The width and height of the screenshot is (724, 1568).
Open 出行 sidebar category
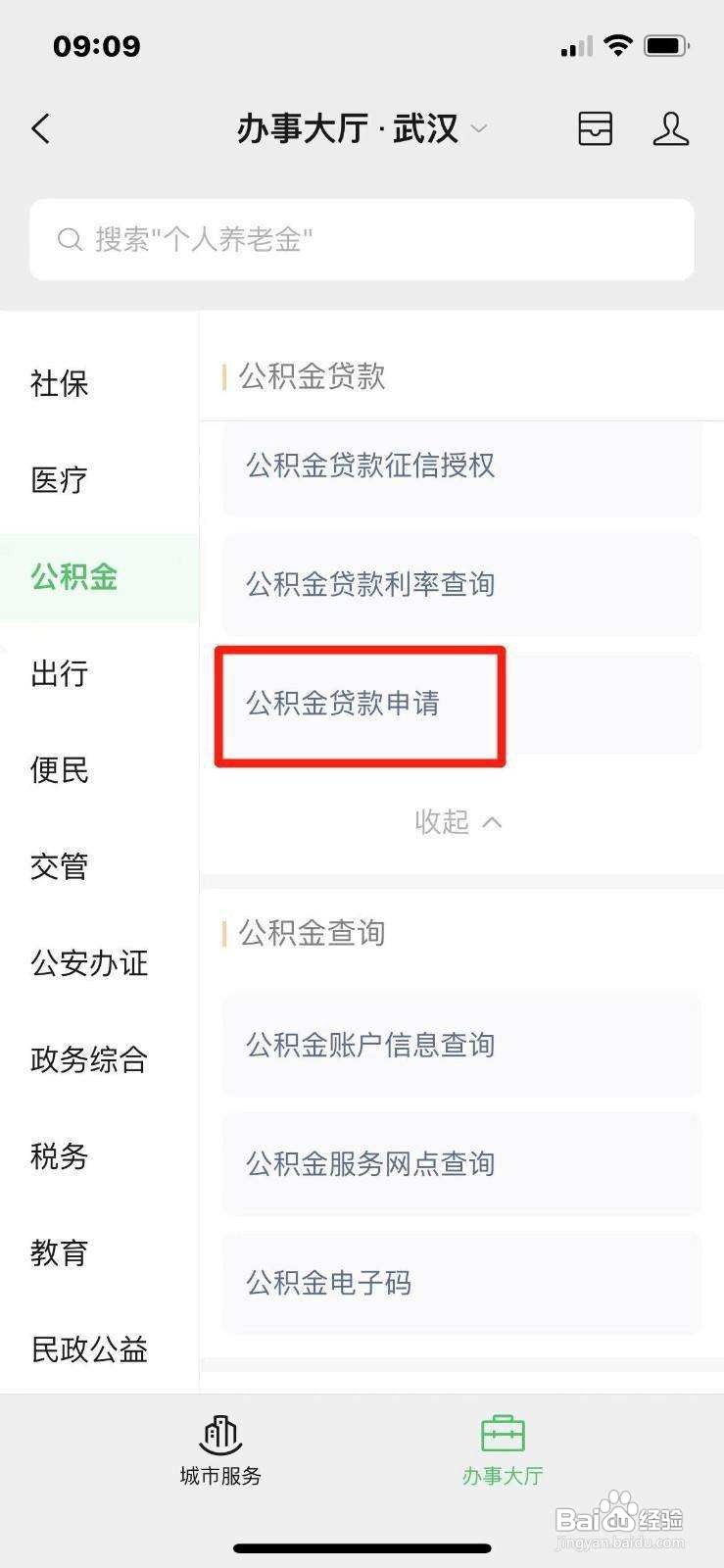click(60, 673)
